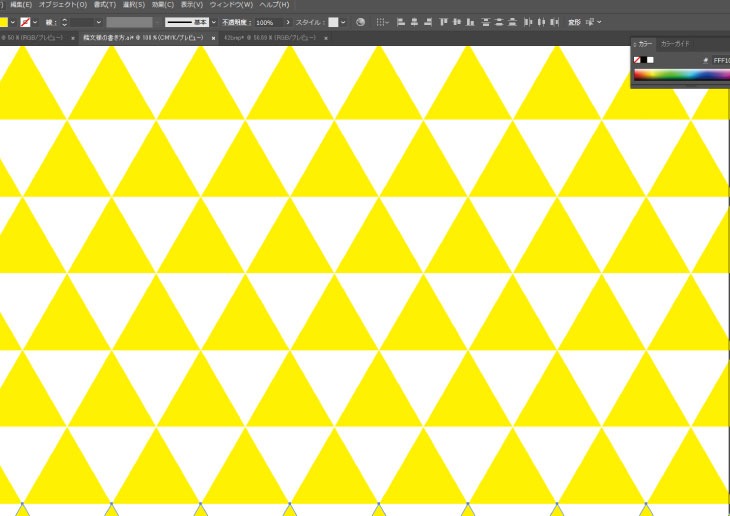The height and width of the screenshot is (516, 730).
Task: Click the vertical align top icon
Action: tap(444, 22)
